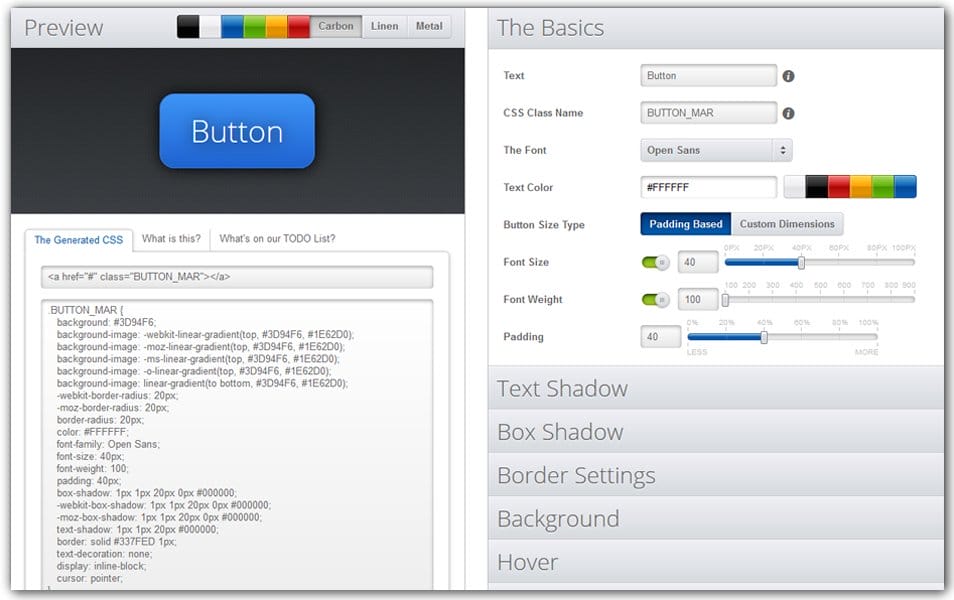
Task: Toggle the Font Weight switch off
Action: (x=657, y=299)
